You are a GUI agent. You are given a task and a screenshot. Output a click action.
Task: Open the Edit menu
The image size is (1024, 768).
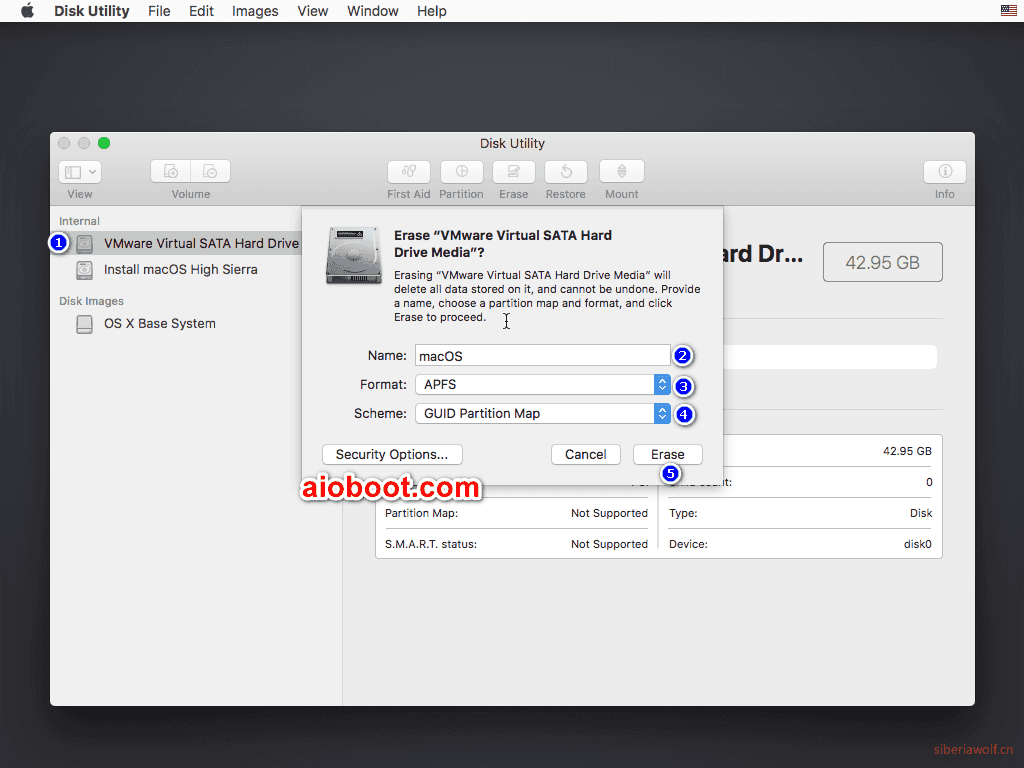point(201,11)
